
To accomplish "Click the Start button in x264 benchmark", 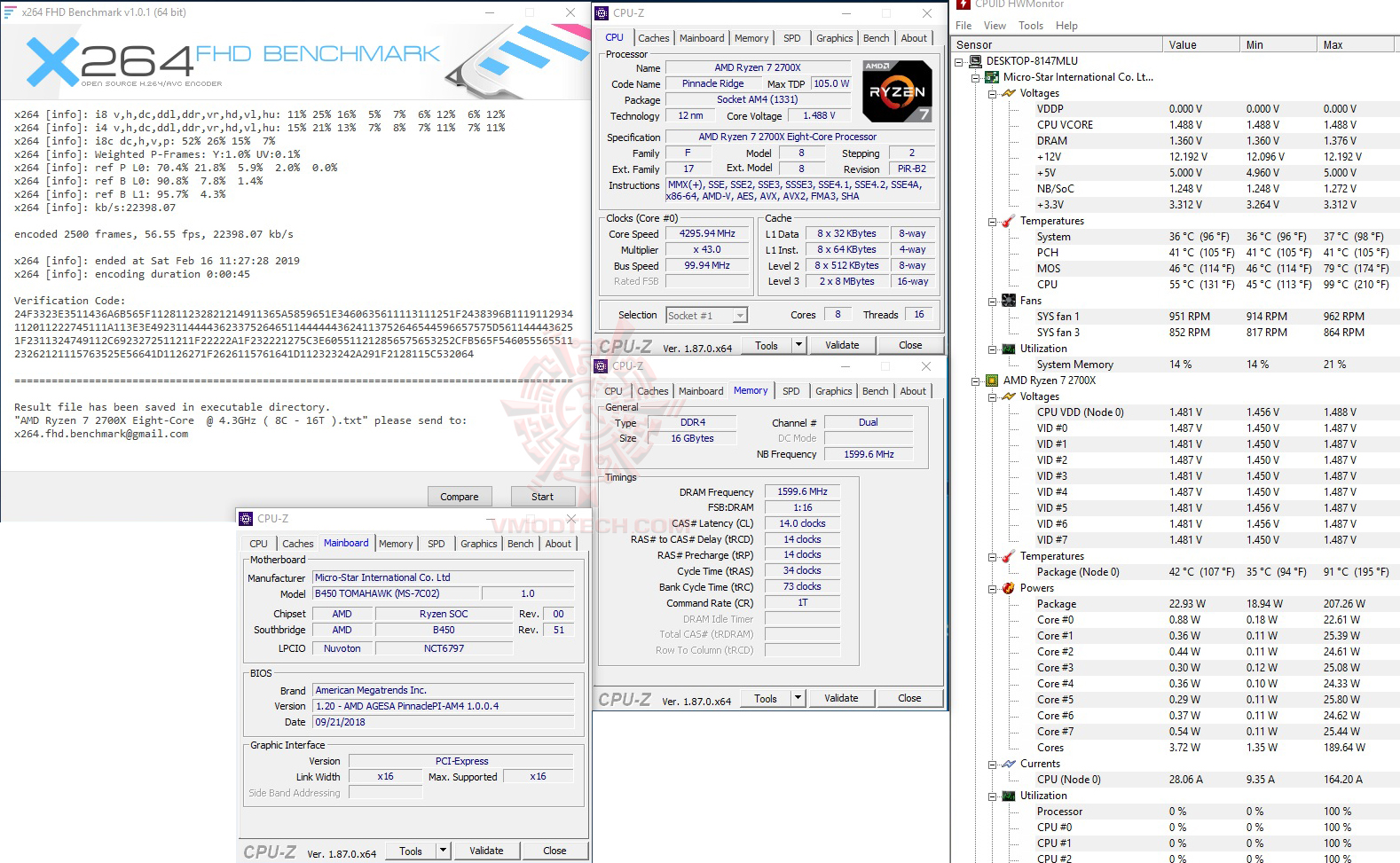I will click(542, 497).
